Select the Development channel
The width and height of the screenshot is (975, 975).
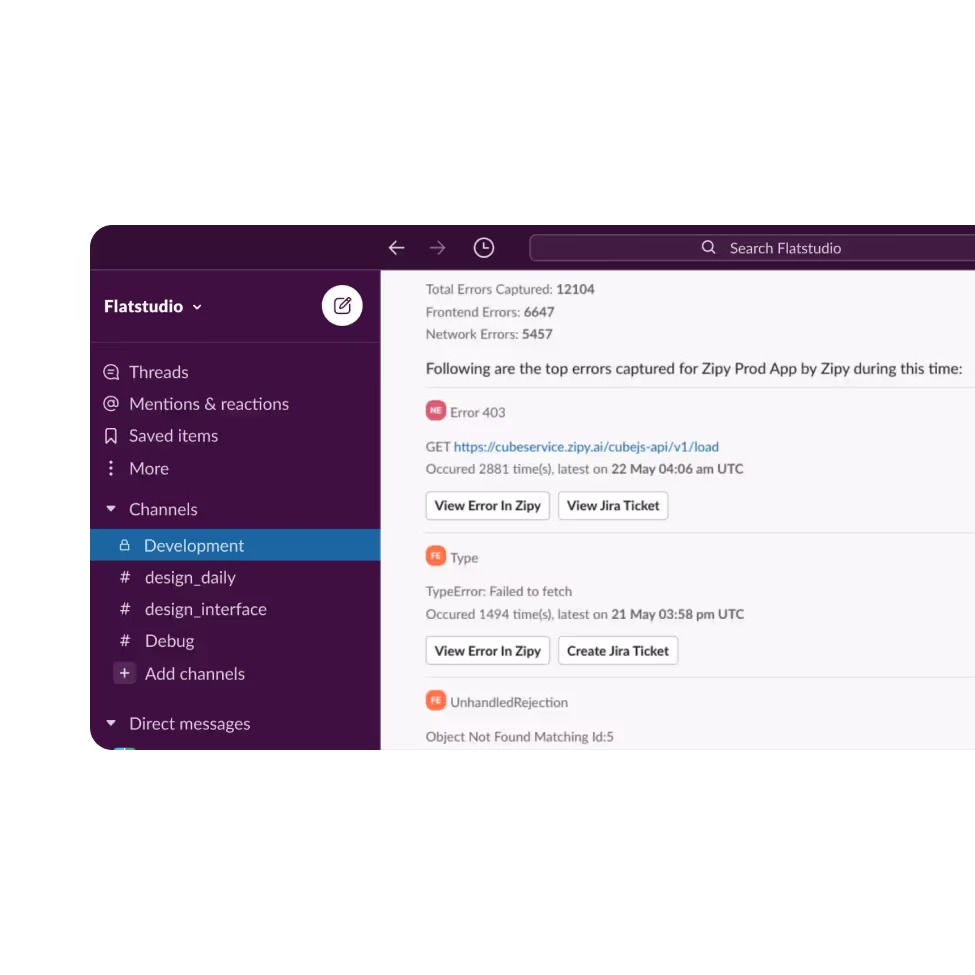point(235,545)
